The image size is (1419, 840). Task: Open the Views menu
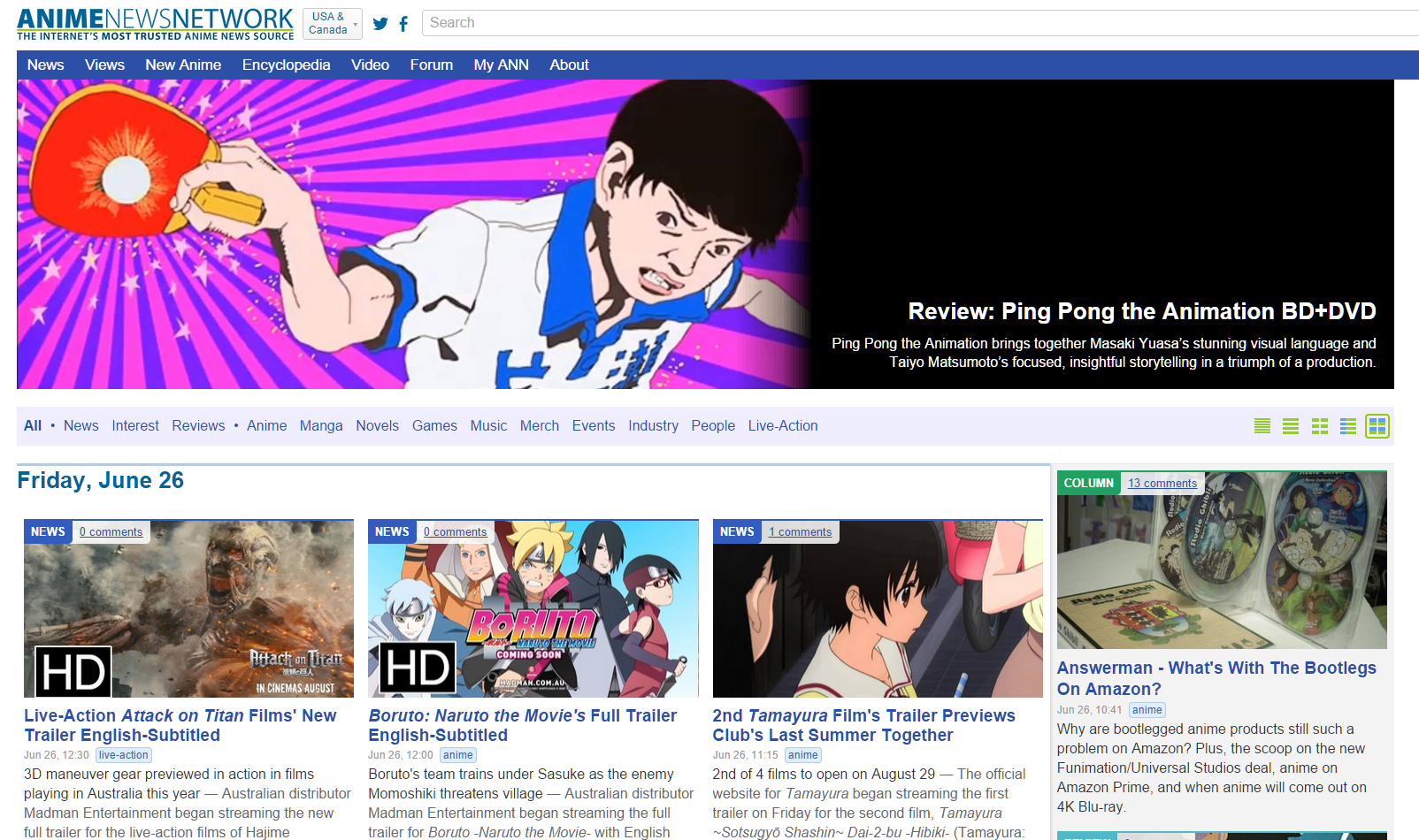pyautogui.click(x=104, y=65)
